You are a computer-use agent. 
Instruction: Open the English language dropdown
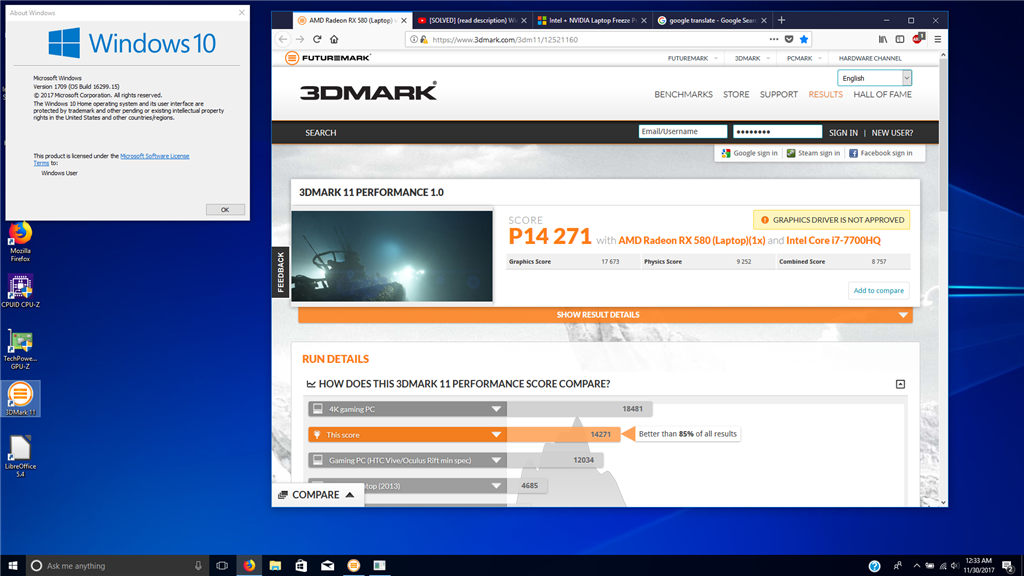(874, 78)
